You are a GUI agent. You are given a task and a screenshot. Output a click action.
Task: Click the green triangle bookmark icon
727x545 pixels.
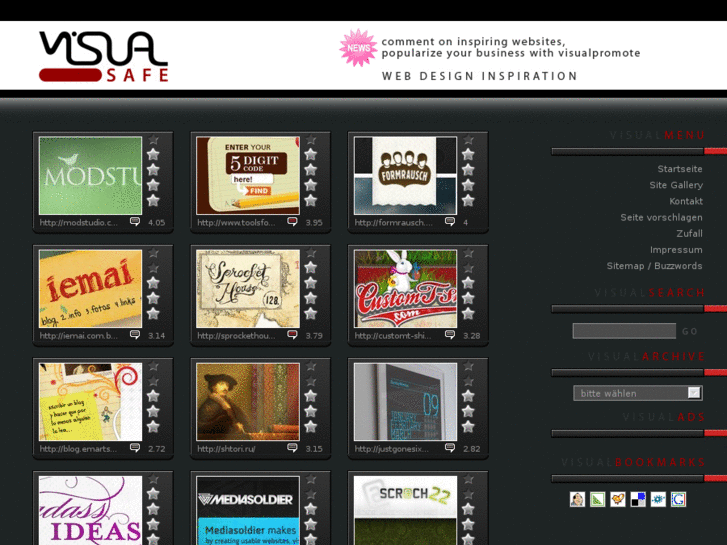[597, 500]
